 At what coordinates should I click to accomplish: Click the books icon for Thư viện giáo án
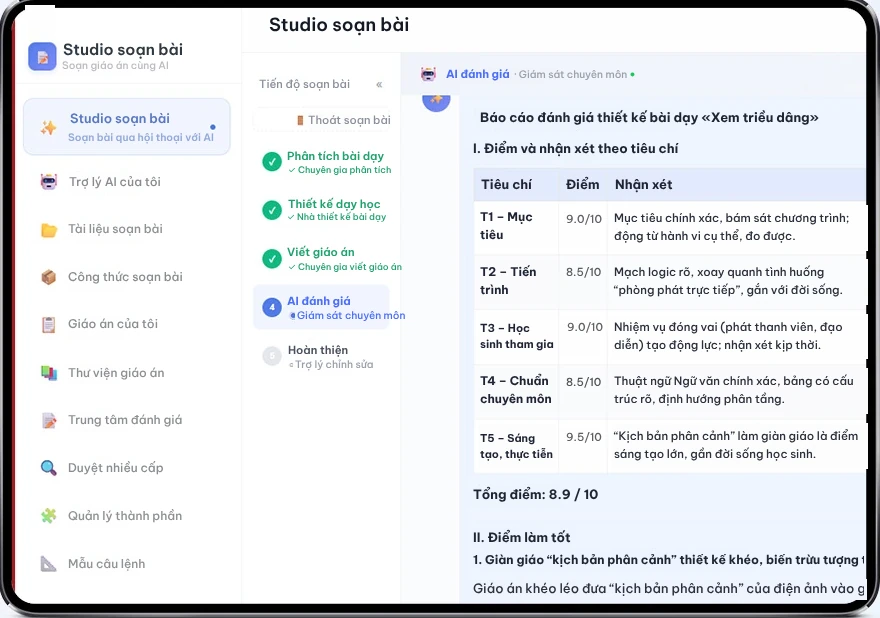click(x=49, y=373)
